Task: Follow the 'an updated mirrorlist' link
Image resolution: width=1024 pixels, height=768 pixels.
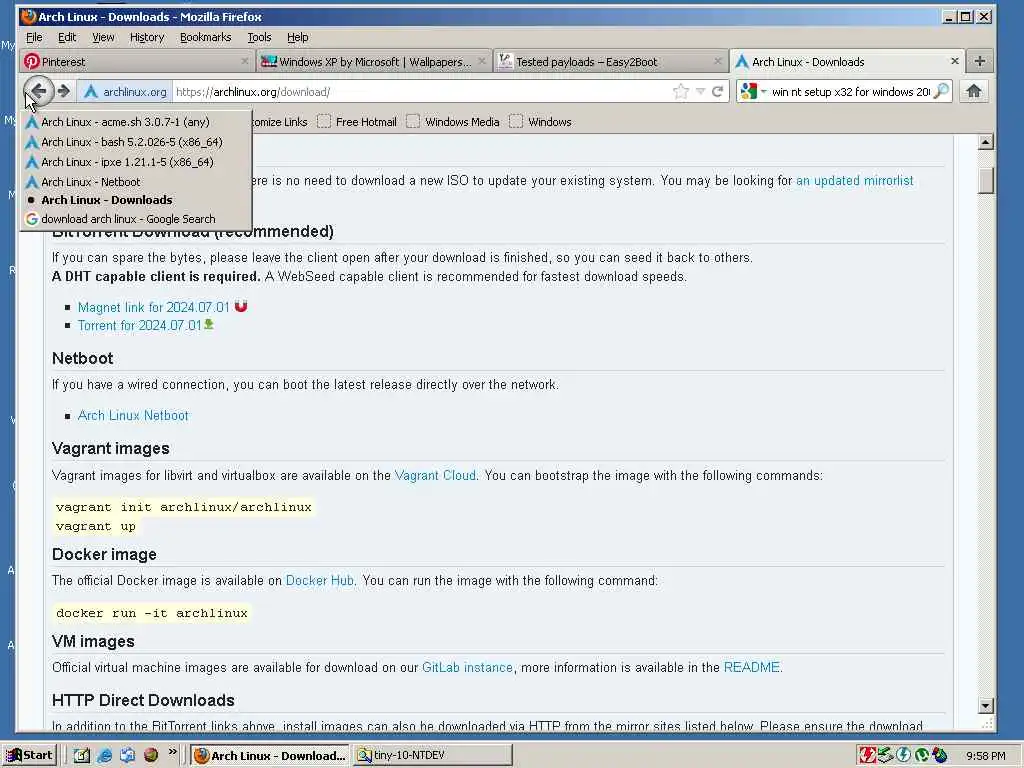Action: pyautogui.click(x=854, y=180)
